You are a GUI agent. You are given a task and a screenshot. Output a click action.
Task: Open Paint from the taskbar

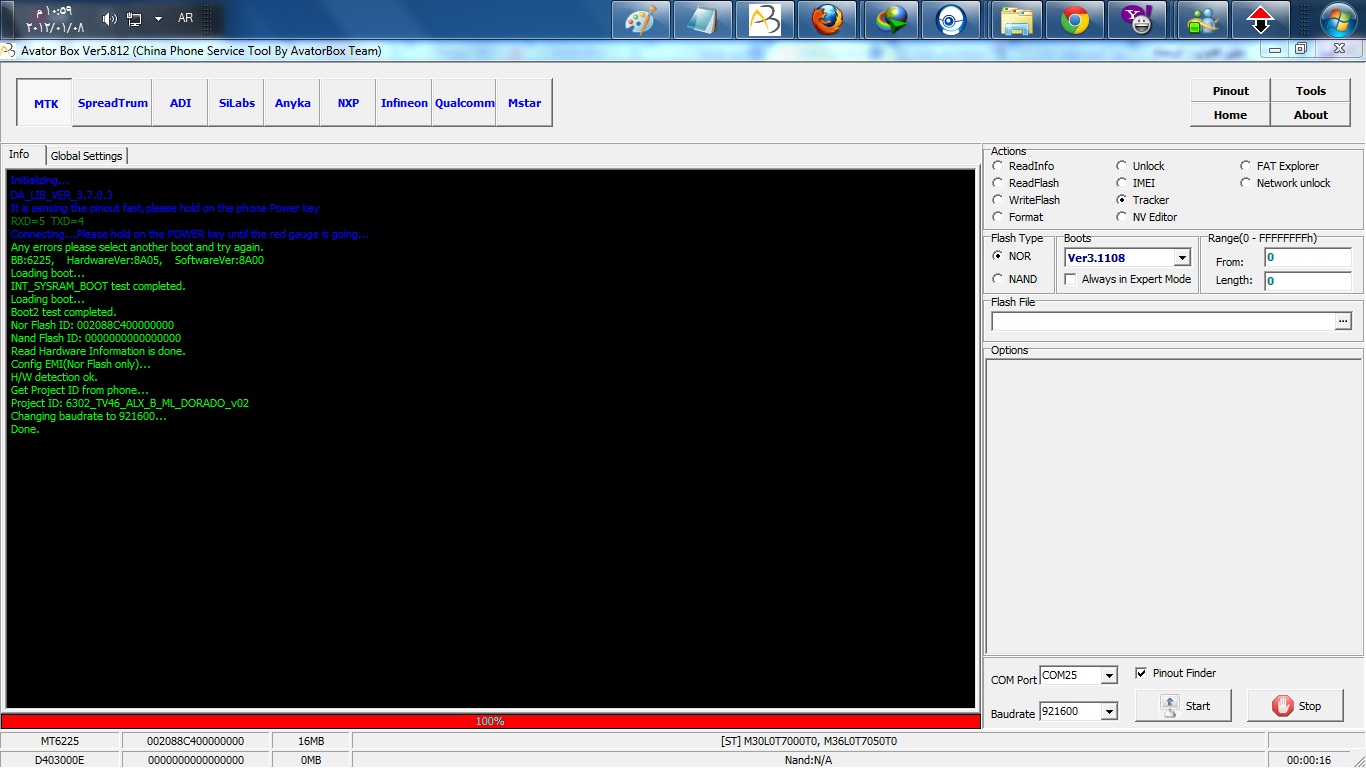coord(640,20)
